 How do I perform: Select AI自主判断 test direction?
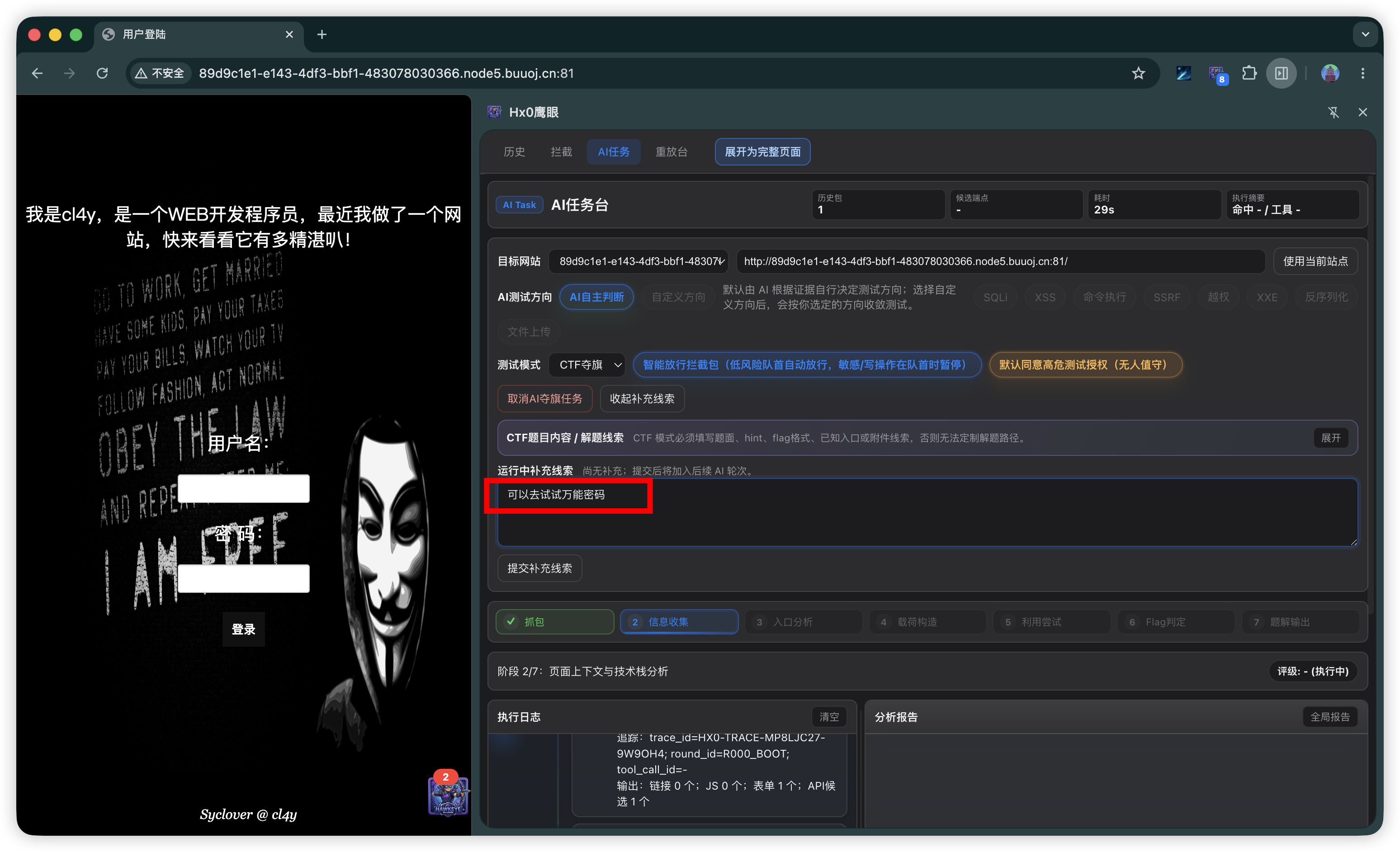[596, 297]
